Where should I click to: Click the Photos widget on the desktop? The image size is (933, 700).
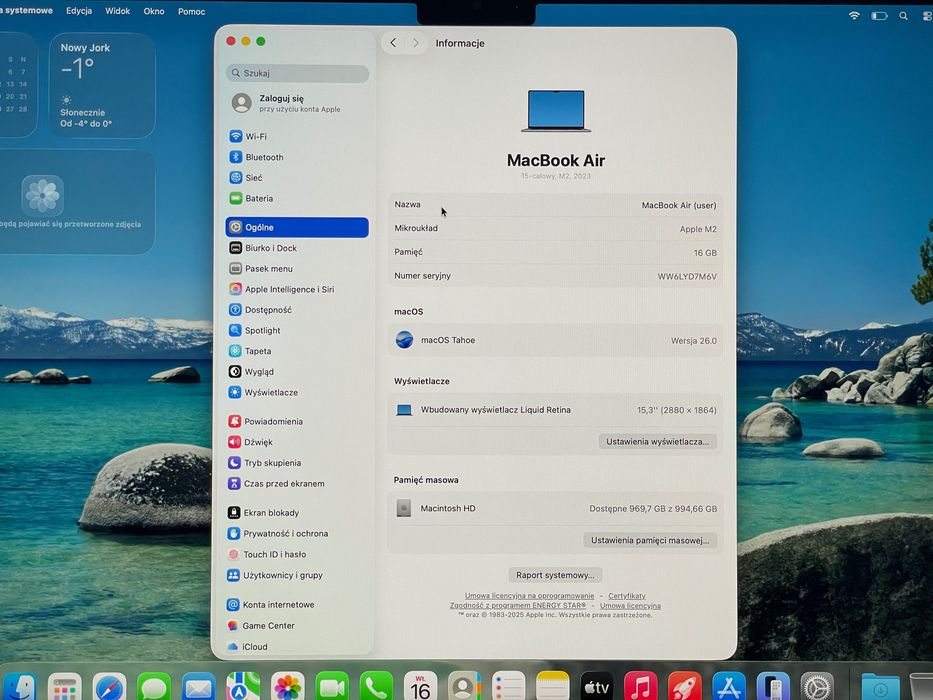coord(77,202)
